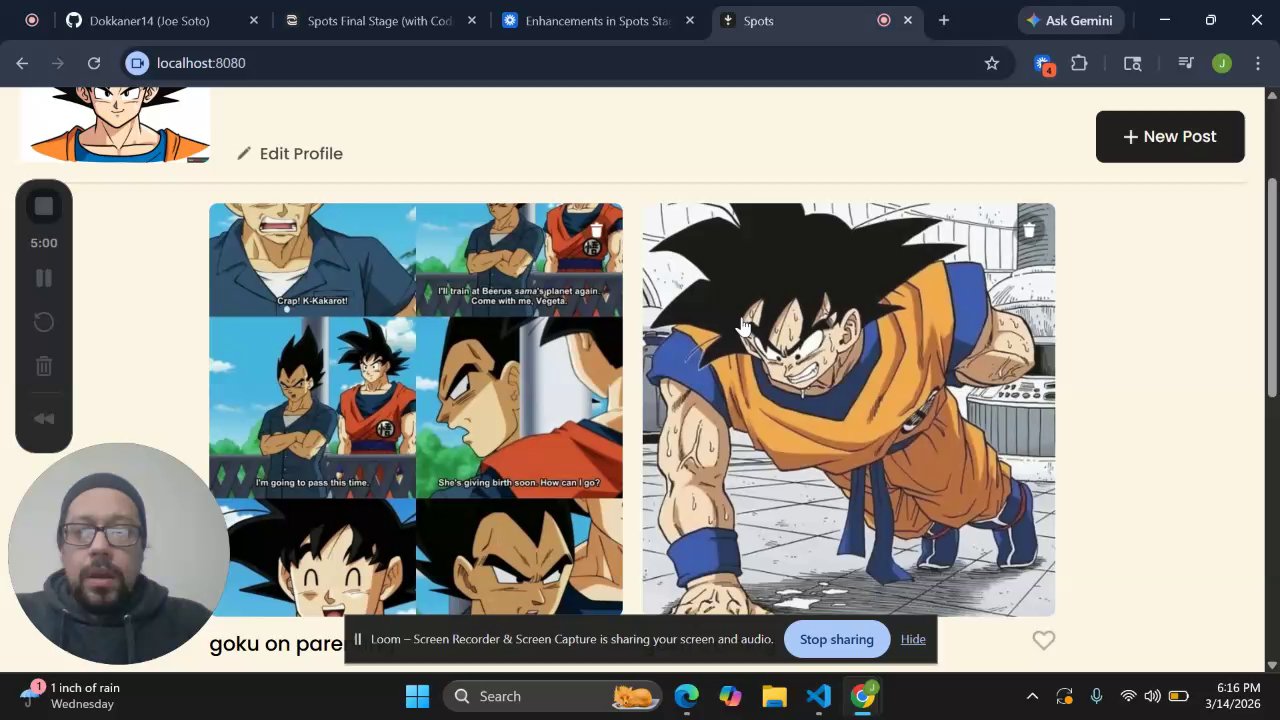Image resolution: width=1280 pixels, height=720 pixels.
Task: Pause the Loom recording
Action: coord(44,278)
